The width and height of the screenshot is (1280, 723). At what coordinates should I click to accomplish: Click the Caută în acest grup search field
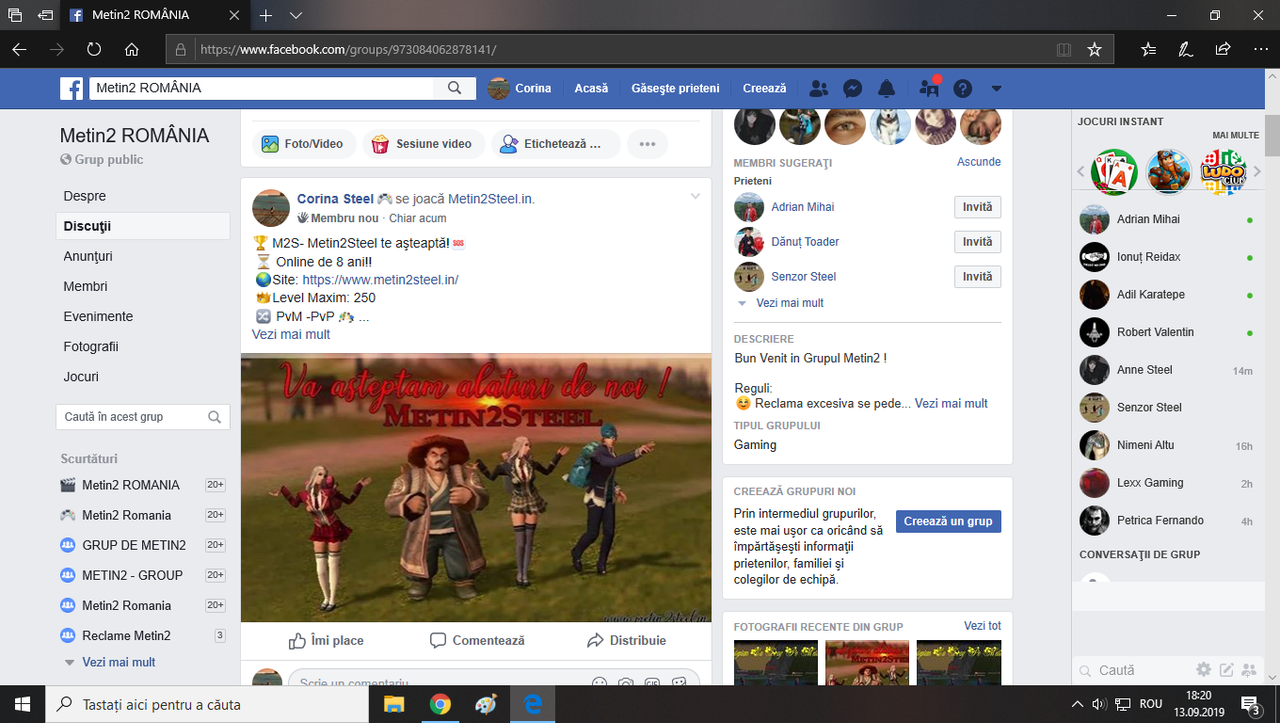point(143,417)
